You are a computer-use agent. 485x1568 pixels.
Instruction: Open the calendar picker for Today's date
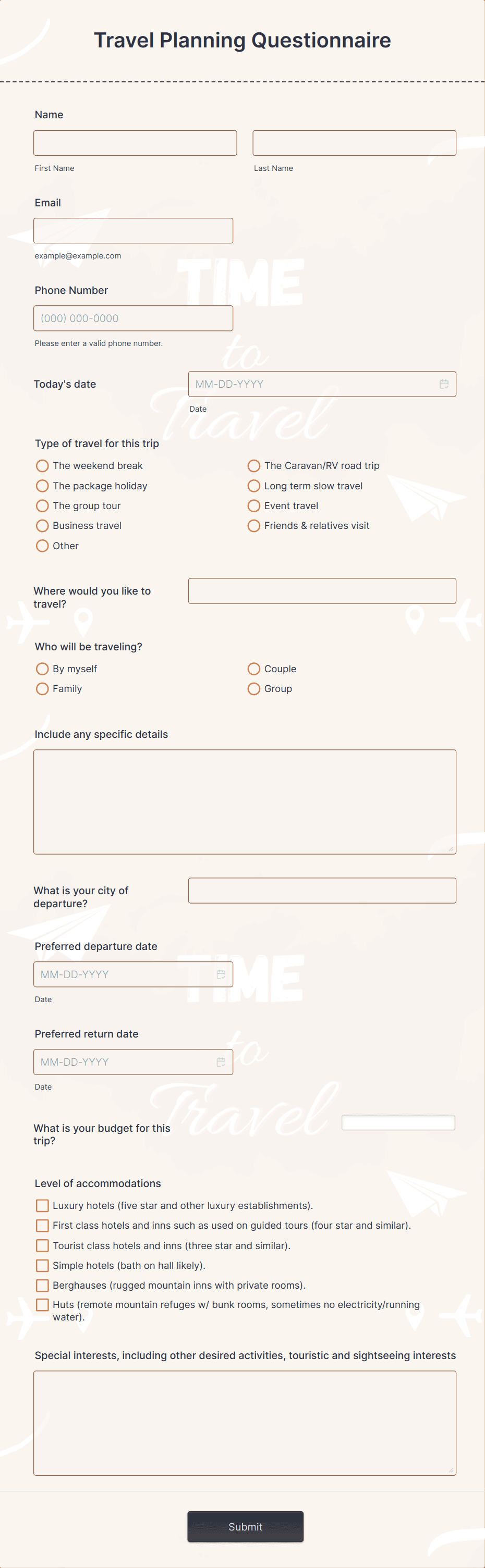click(444, 384)
